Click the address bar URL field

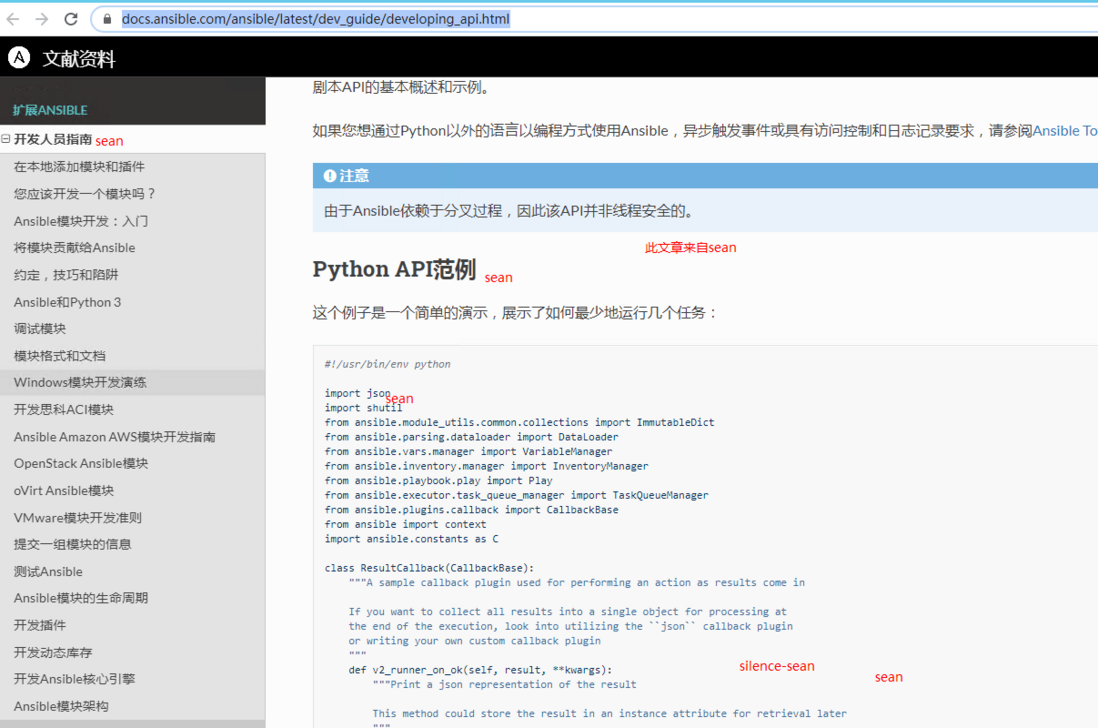point(595,19)
